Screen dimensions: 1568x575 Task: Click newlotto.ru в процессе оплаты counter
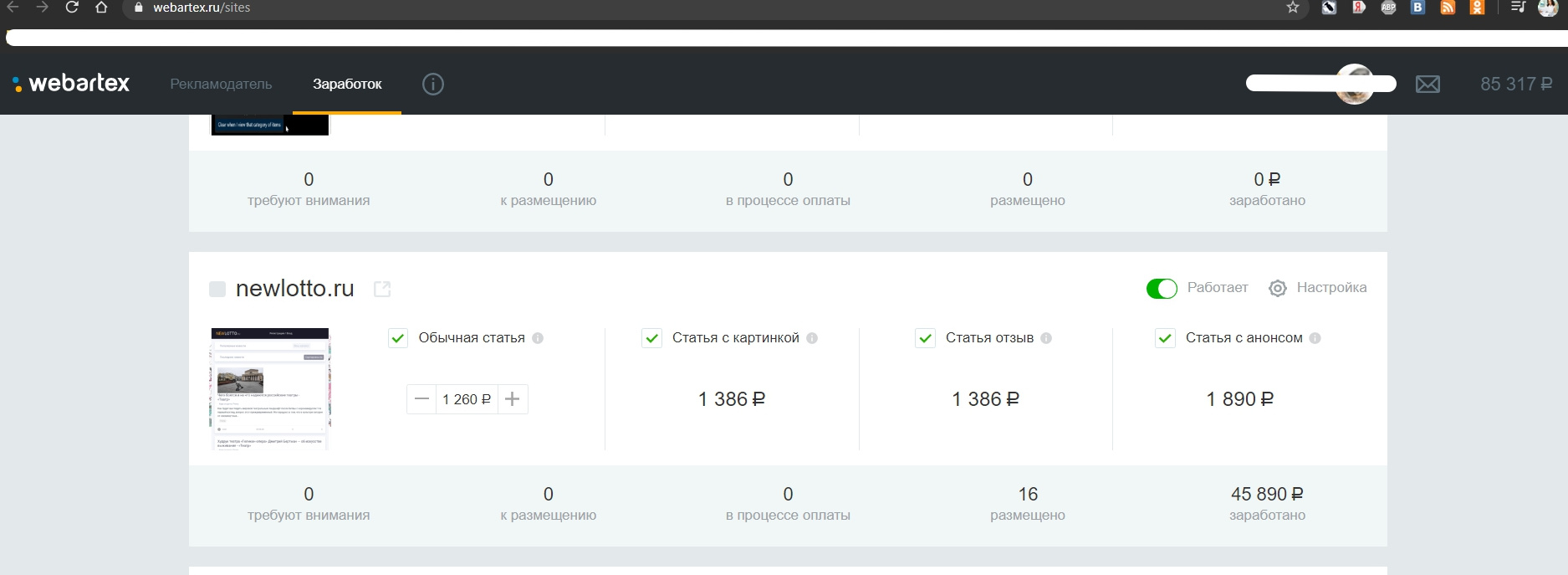point(788,504)
